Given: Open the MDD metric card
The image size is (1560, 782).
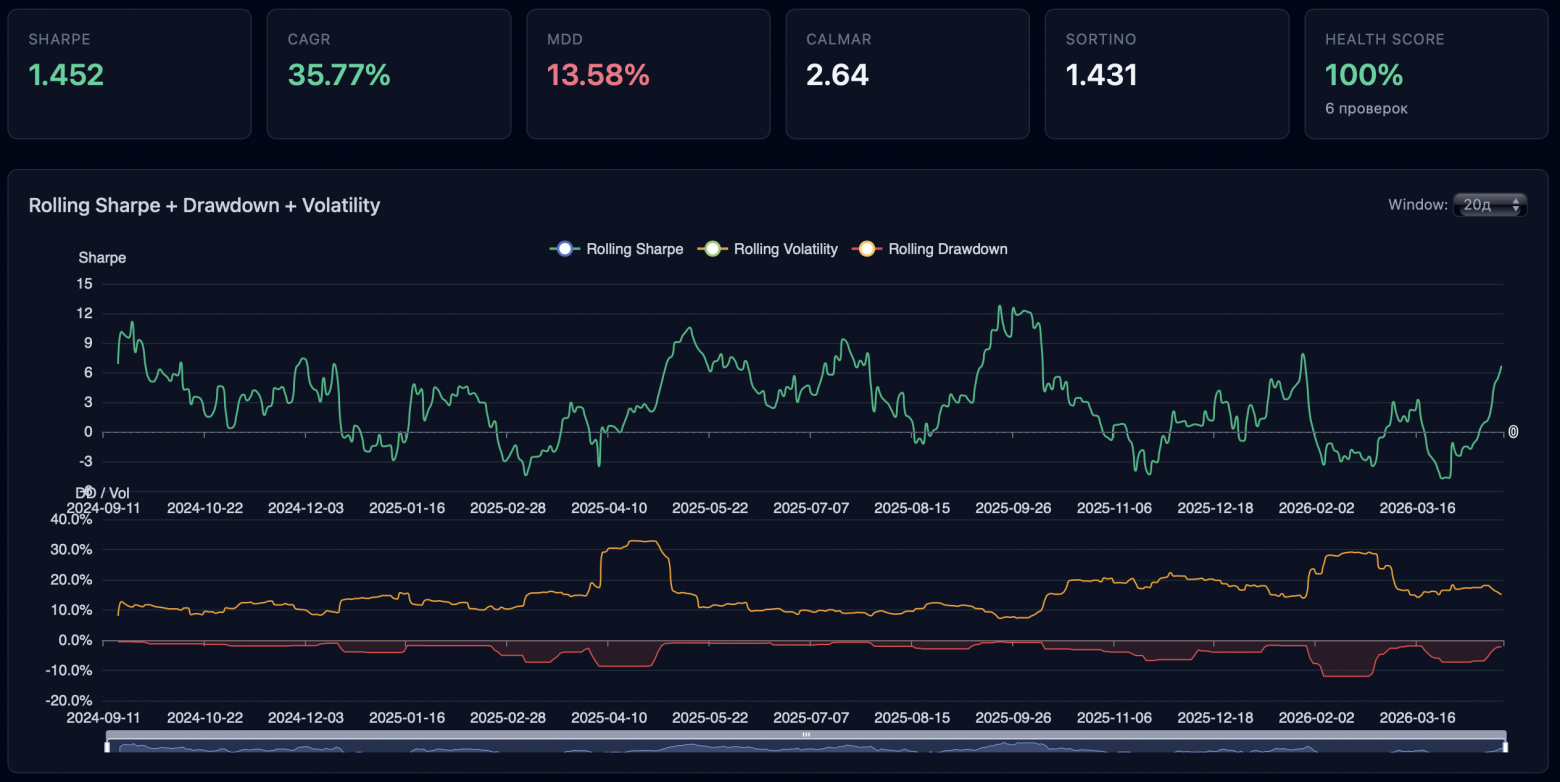Looking at the screenshot, I should coord(648,74).
